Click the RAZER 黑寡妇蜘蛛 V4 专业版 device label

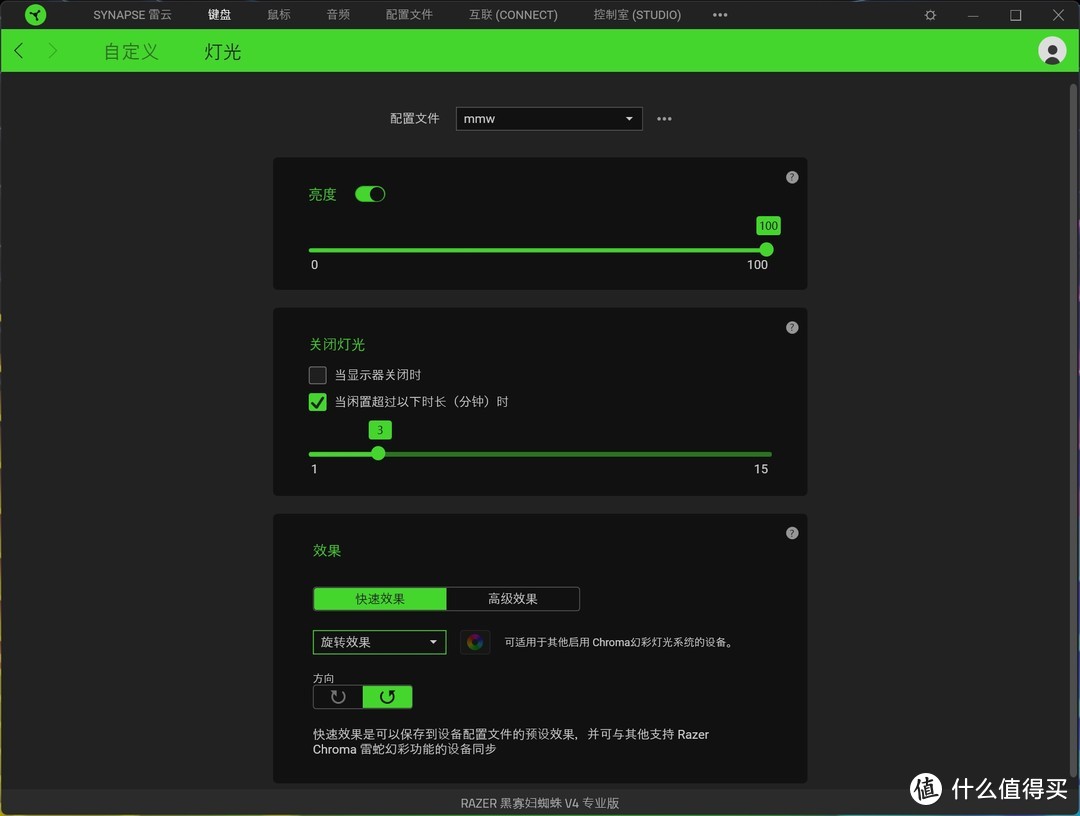point(539,803)
